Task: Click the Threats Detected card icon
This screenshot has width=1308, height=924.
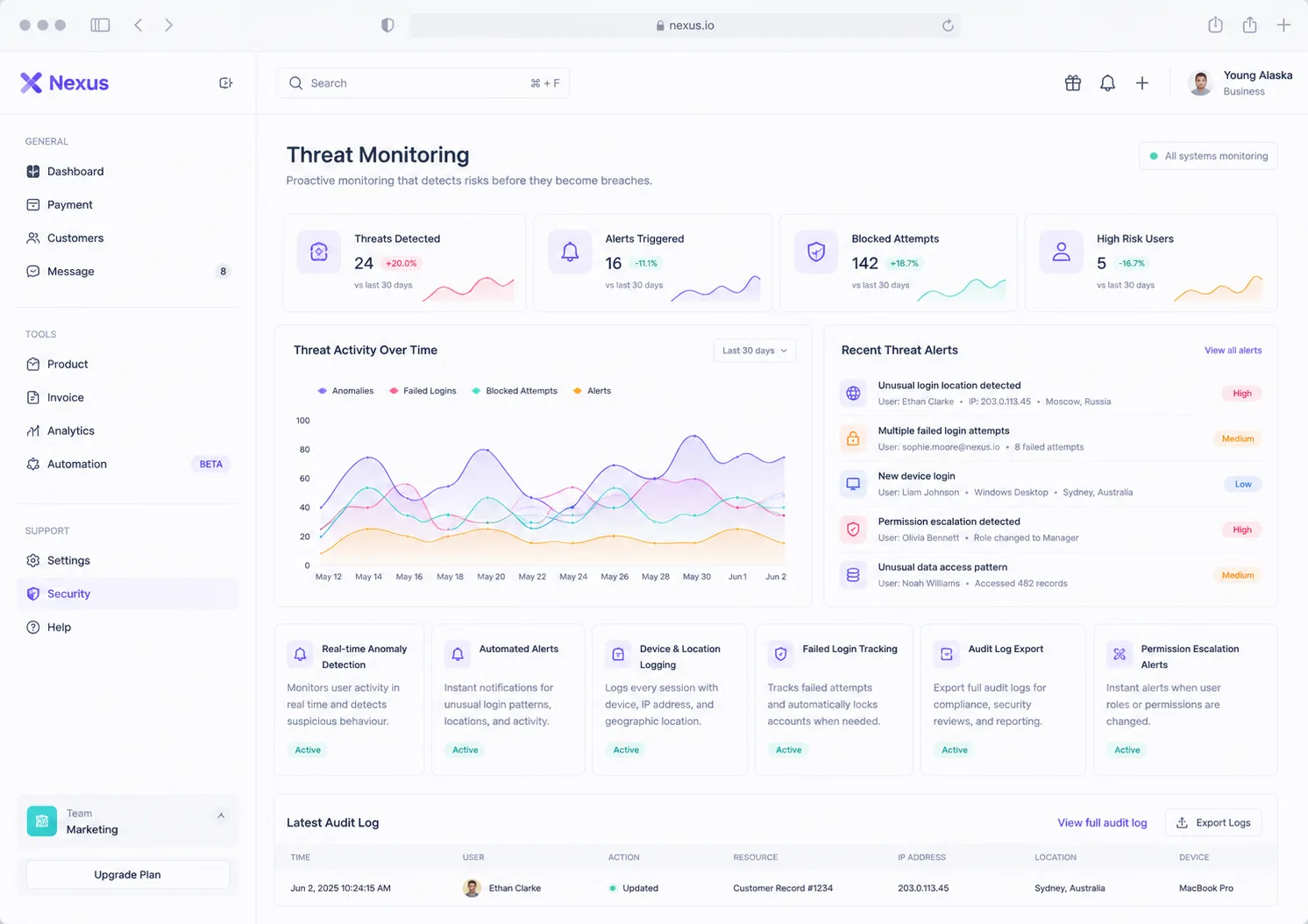Action: click(319, 252)
